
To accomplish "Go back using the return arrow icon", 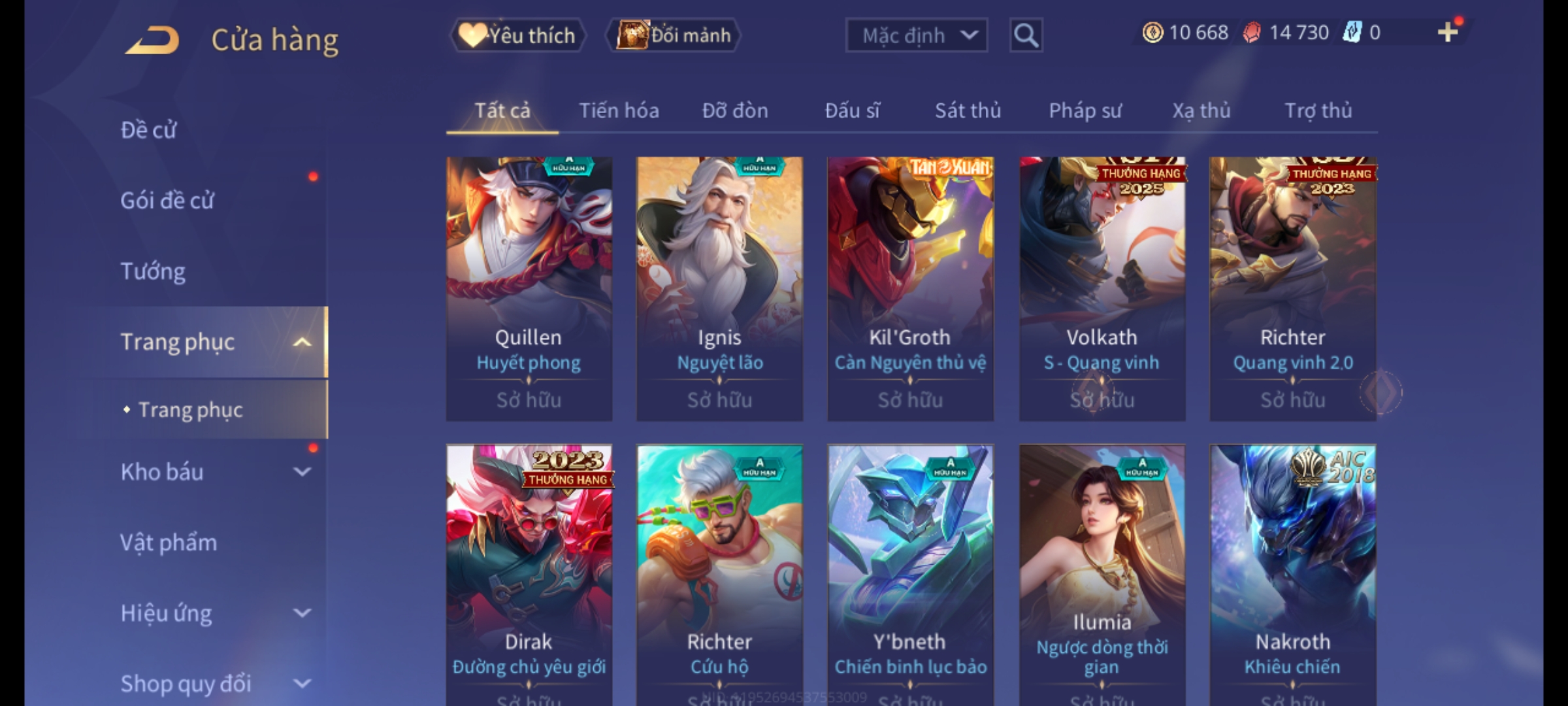I will 153,39.
